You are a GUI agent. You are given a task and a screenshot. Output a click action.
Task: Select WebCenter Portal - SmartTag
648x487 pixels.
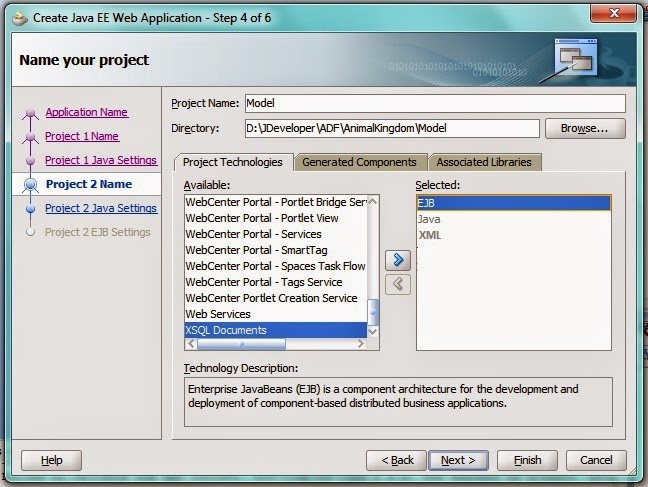(276, 251)
